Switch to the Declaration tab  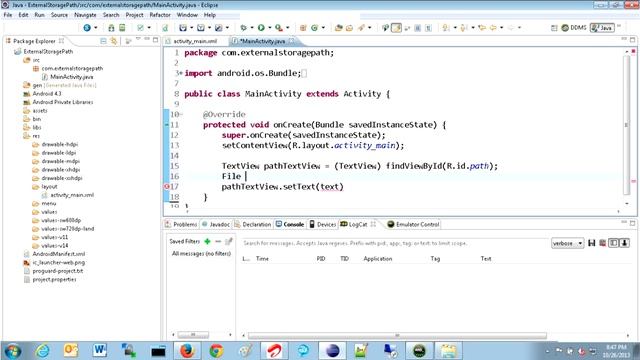253,224
